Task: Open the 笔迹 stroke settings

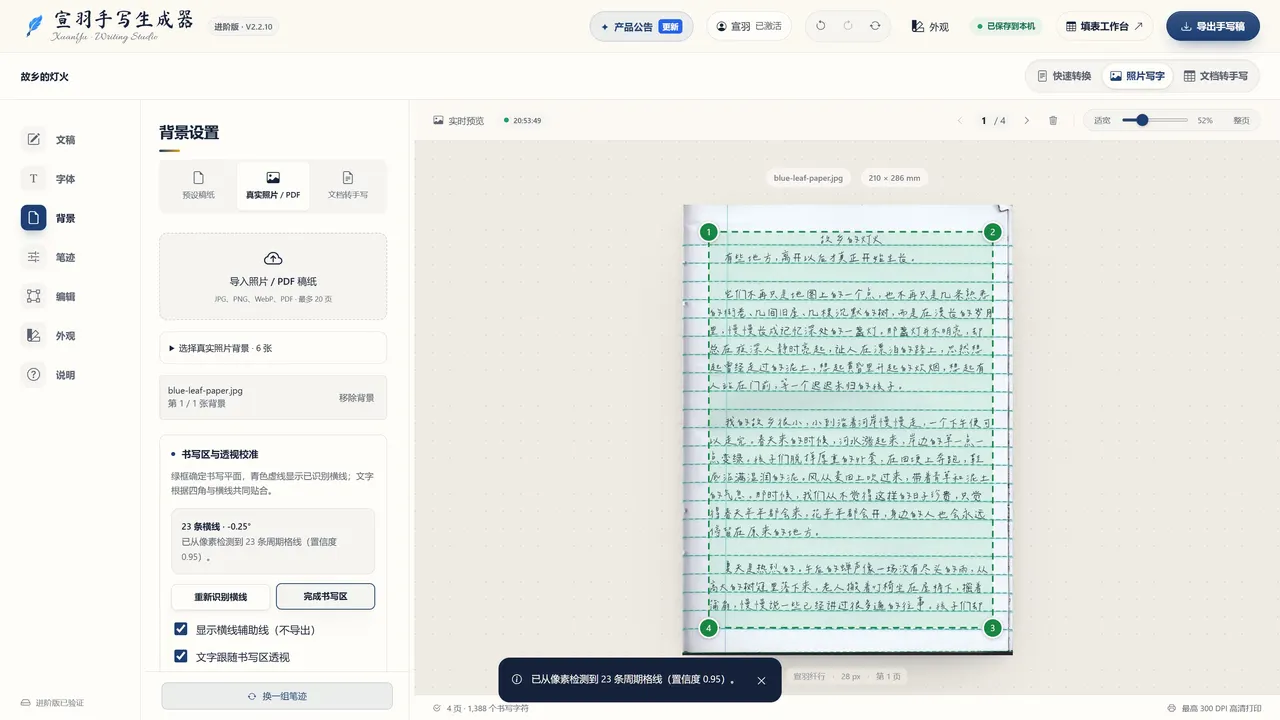Action: coord(49,257)
